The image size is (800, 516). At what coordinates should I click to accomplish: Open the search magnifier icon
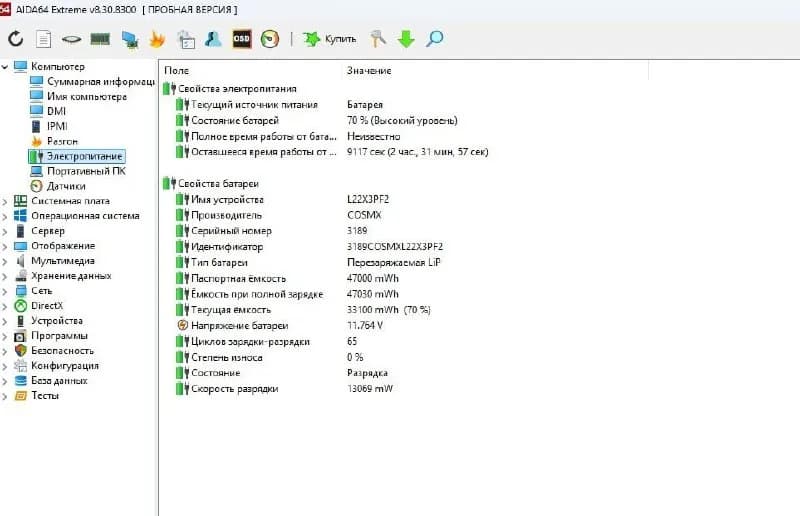(x=434, y=39)
